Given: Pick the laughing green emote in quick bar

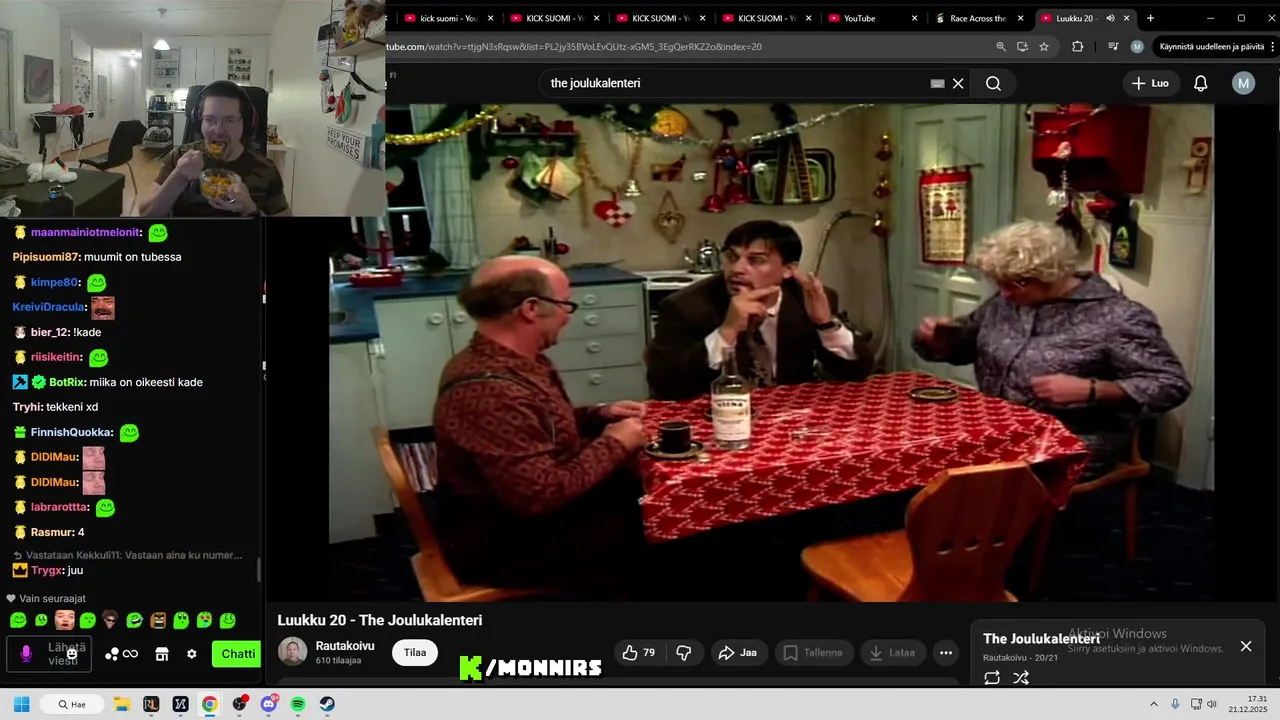Looking at the screenshot, I should [134, 621].
